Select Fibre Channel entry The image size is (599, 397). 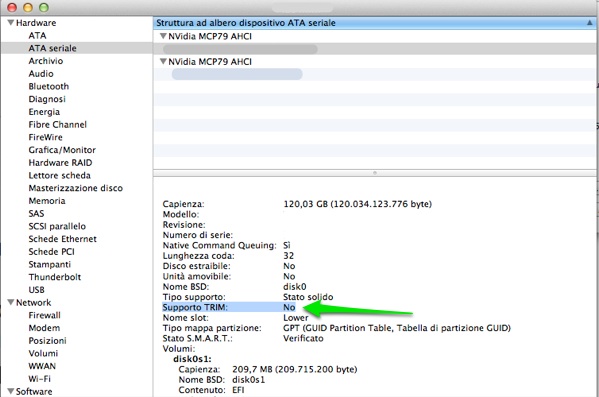tap(57, 125)
